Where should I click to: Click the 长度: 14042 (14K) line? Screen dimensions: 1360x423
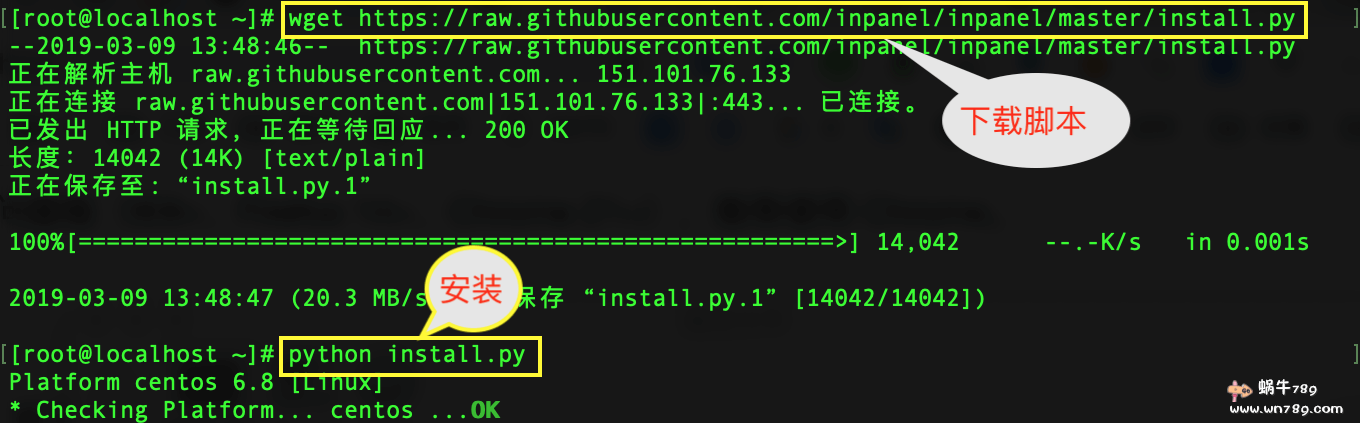216,158
